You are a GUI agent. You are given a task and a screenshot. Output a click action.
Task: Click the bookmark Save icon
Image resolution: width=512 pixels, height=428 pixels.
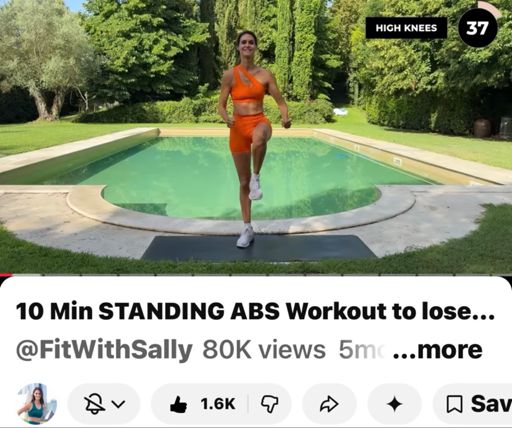[454, 404]
